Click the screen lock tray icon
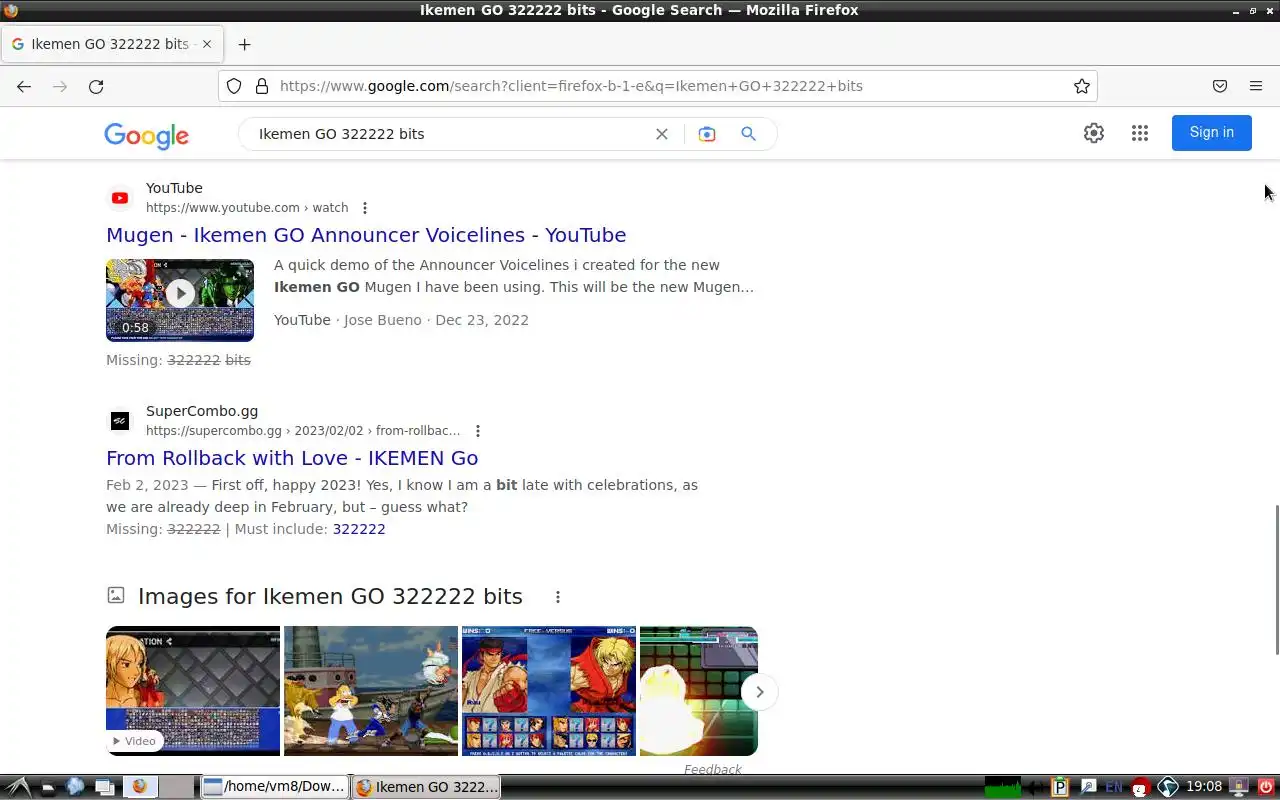 coord(1239,787)
